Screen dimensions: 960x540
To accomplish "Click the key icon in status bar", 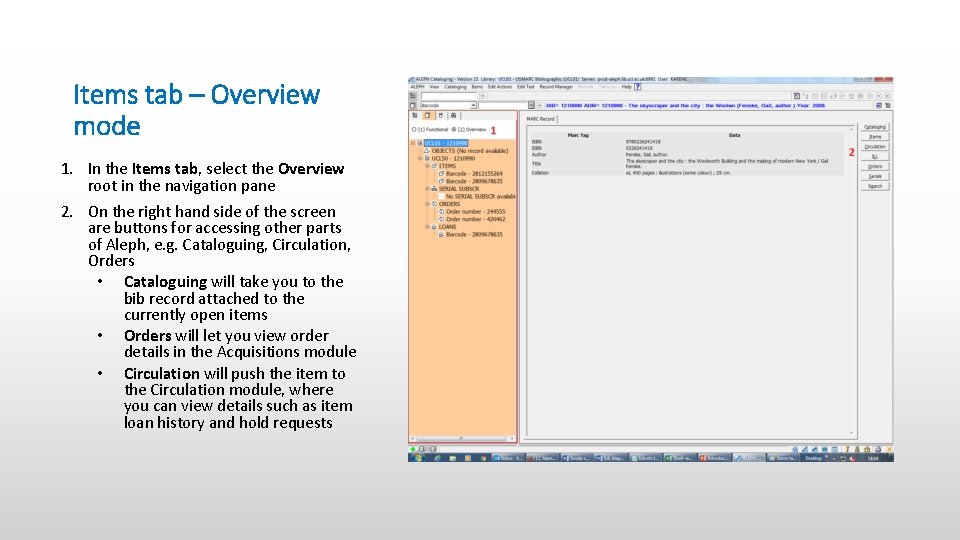I will coord(847,449).
